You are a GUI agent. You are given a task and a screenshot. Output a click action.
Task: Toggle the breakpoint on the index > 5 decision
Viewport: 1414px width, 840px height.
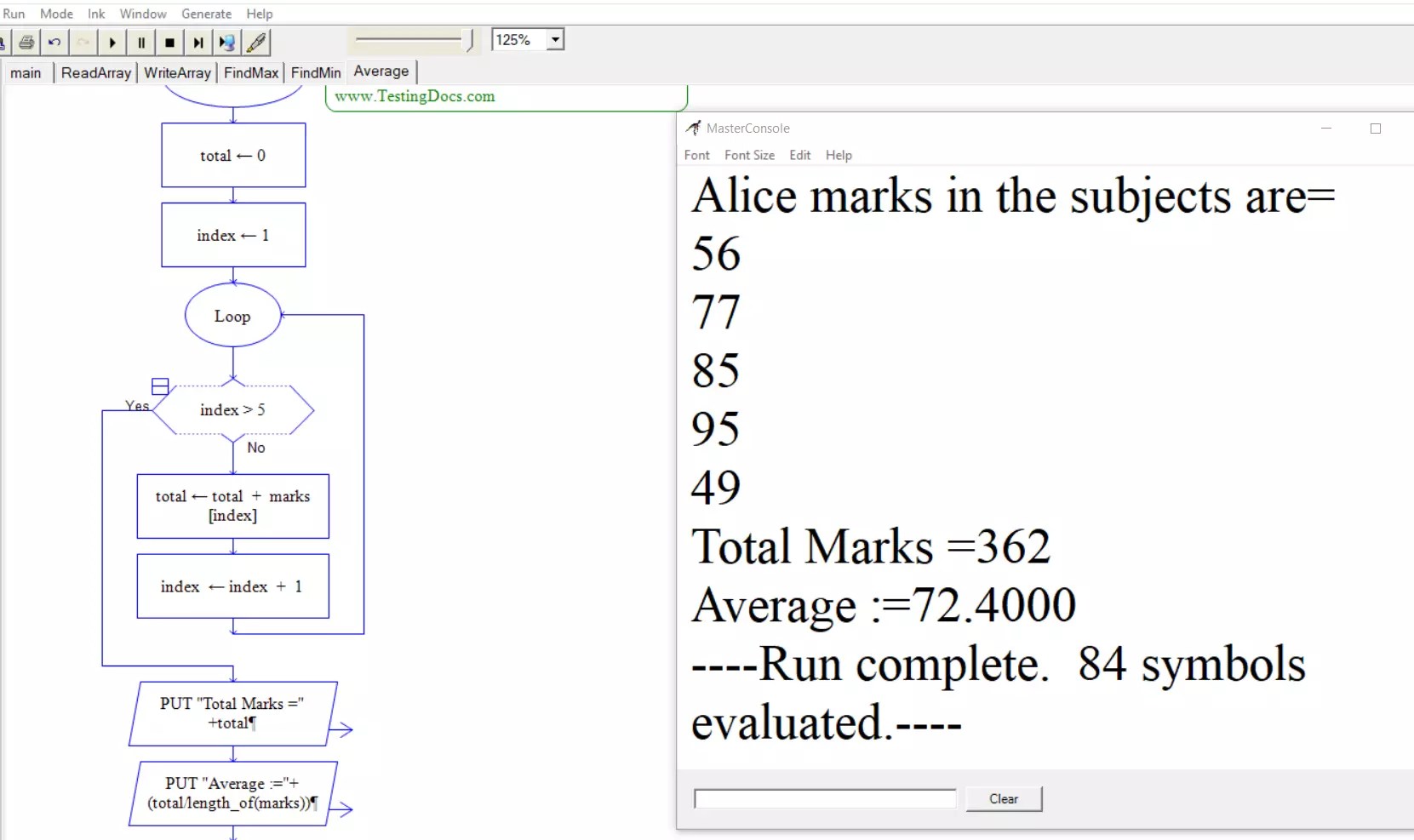point(159,386)
